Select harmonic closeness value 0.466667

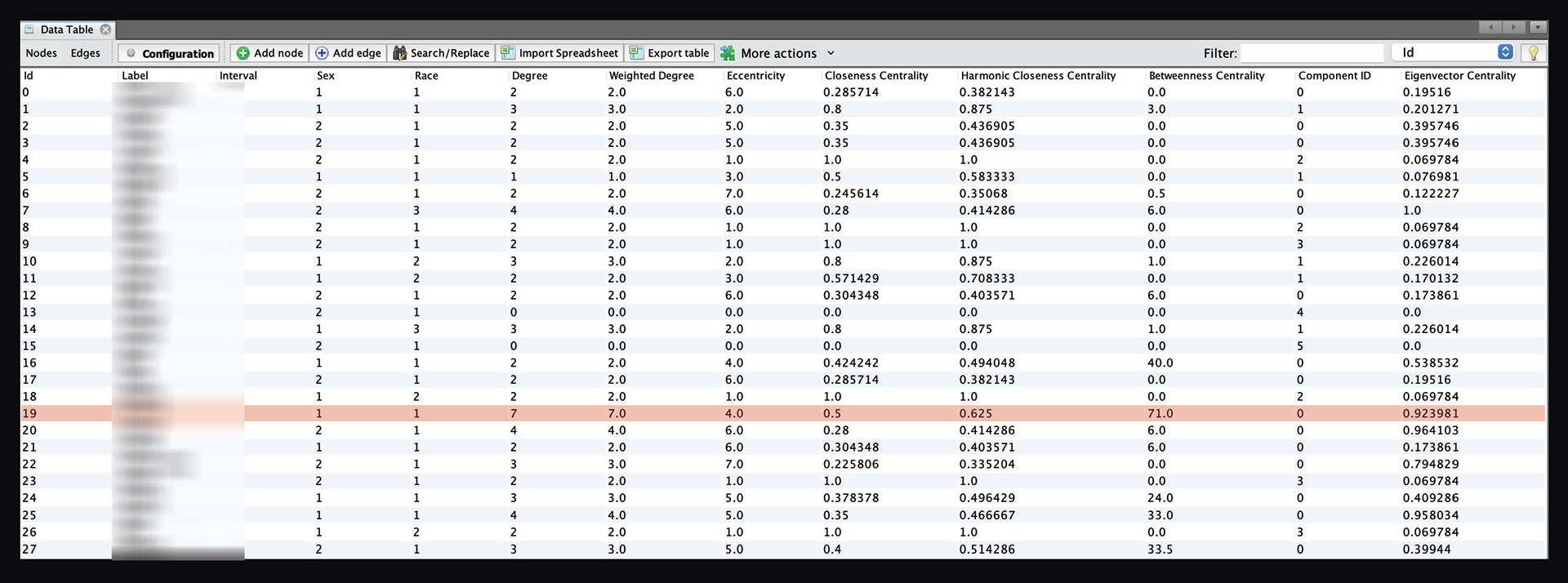987,515
